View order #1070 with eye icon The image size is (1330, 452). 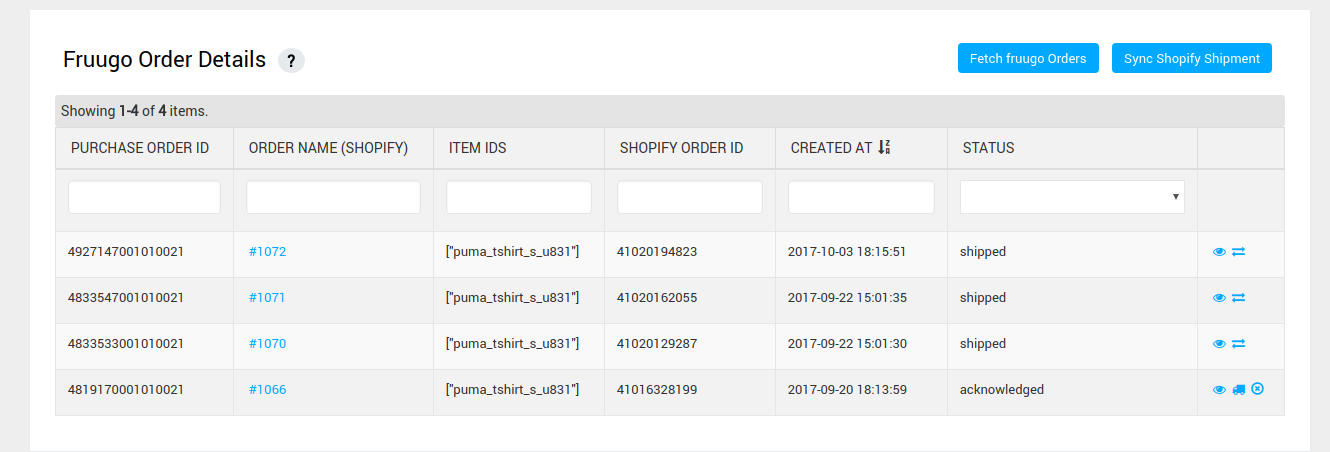(1219, 344)
